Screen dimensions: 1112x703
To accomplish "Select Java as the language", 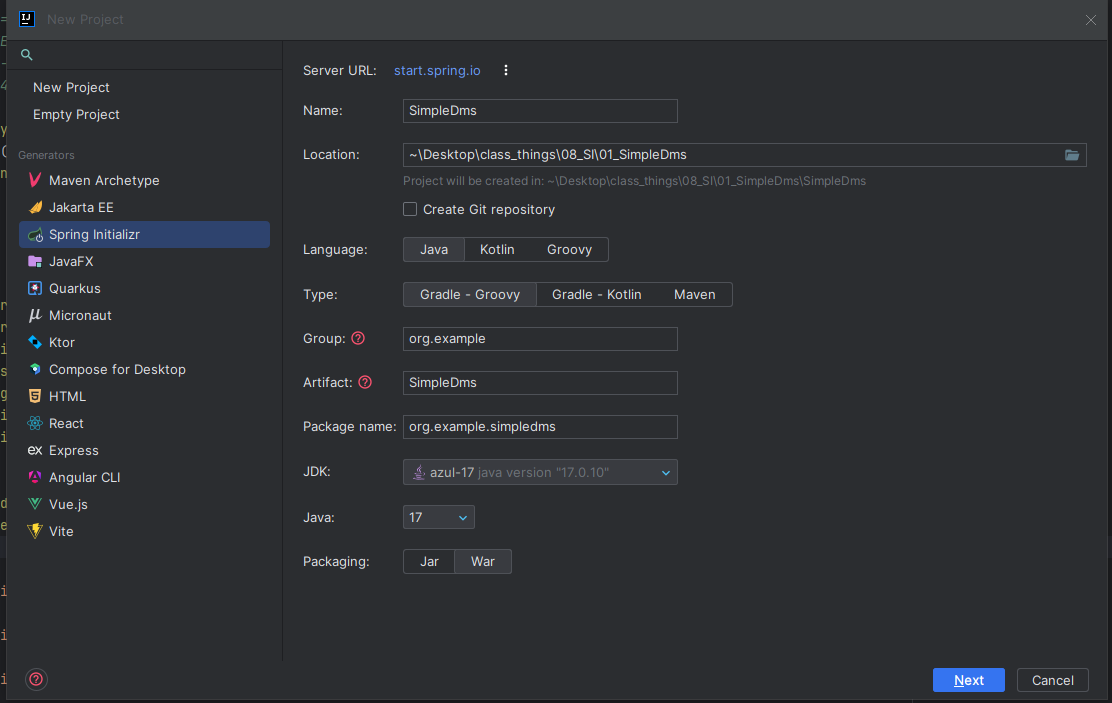I will click(434, 250).
